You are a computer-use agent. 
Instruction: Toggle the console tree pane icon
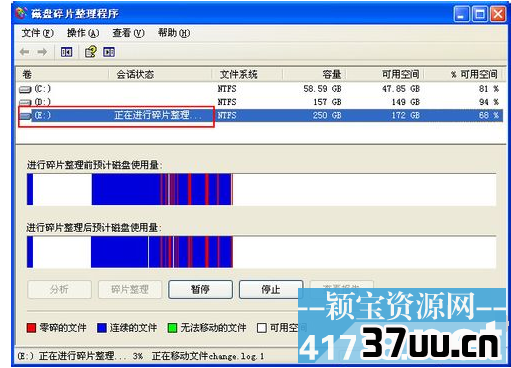(66, 52)
